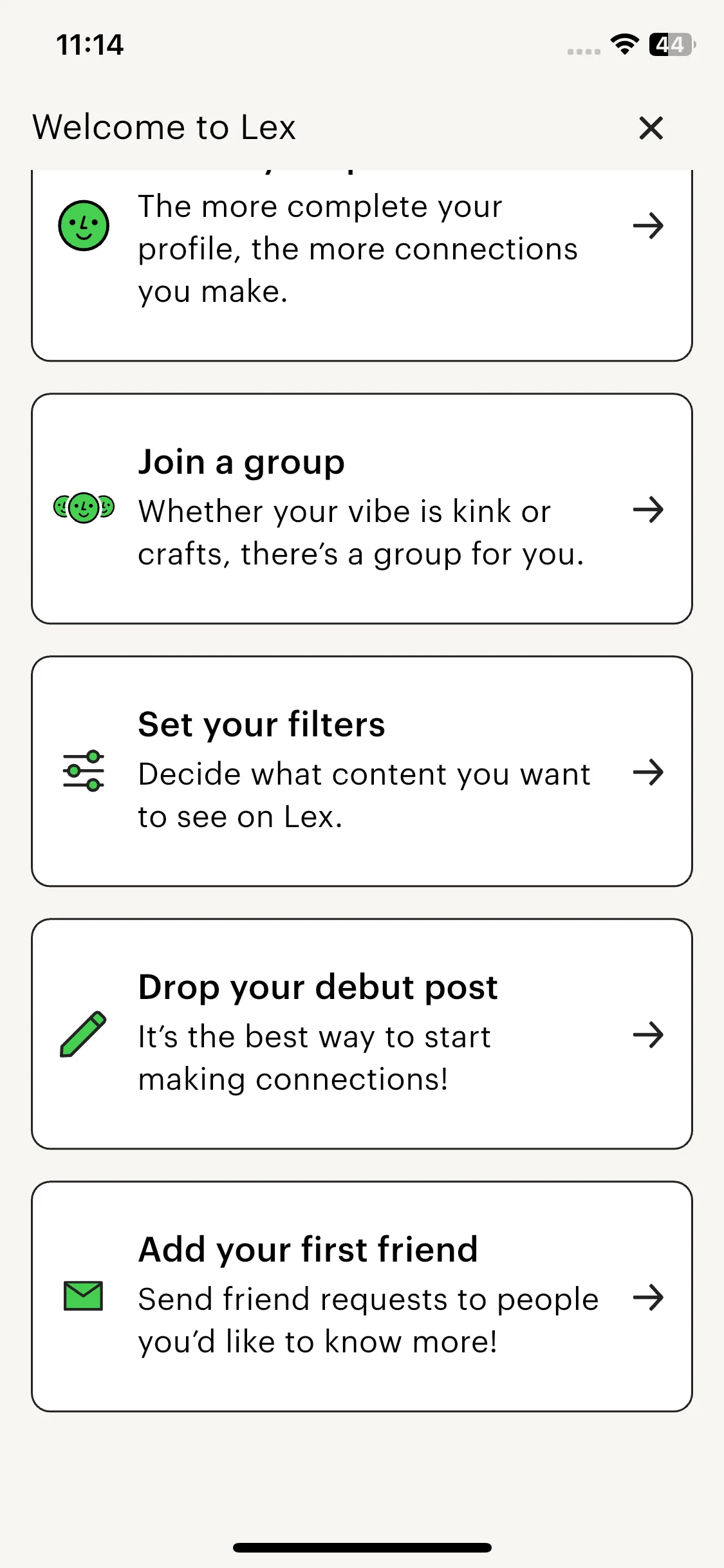Tap the green pencil post icon
Screen dimensions: 724x1568
[83, 1034]
